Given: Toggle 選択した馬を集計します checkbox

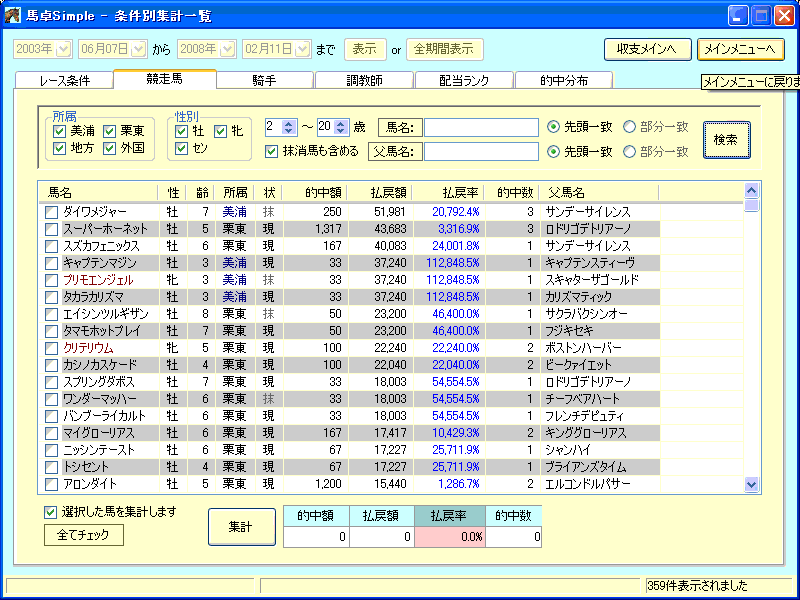Looking at the screenshot, I should pos(50,513).
